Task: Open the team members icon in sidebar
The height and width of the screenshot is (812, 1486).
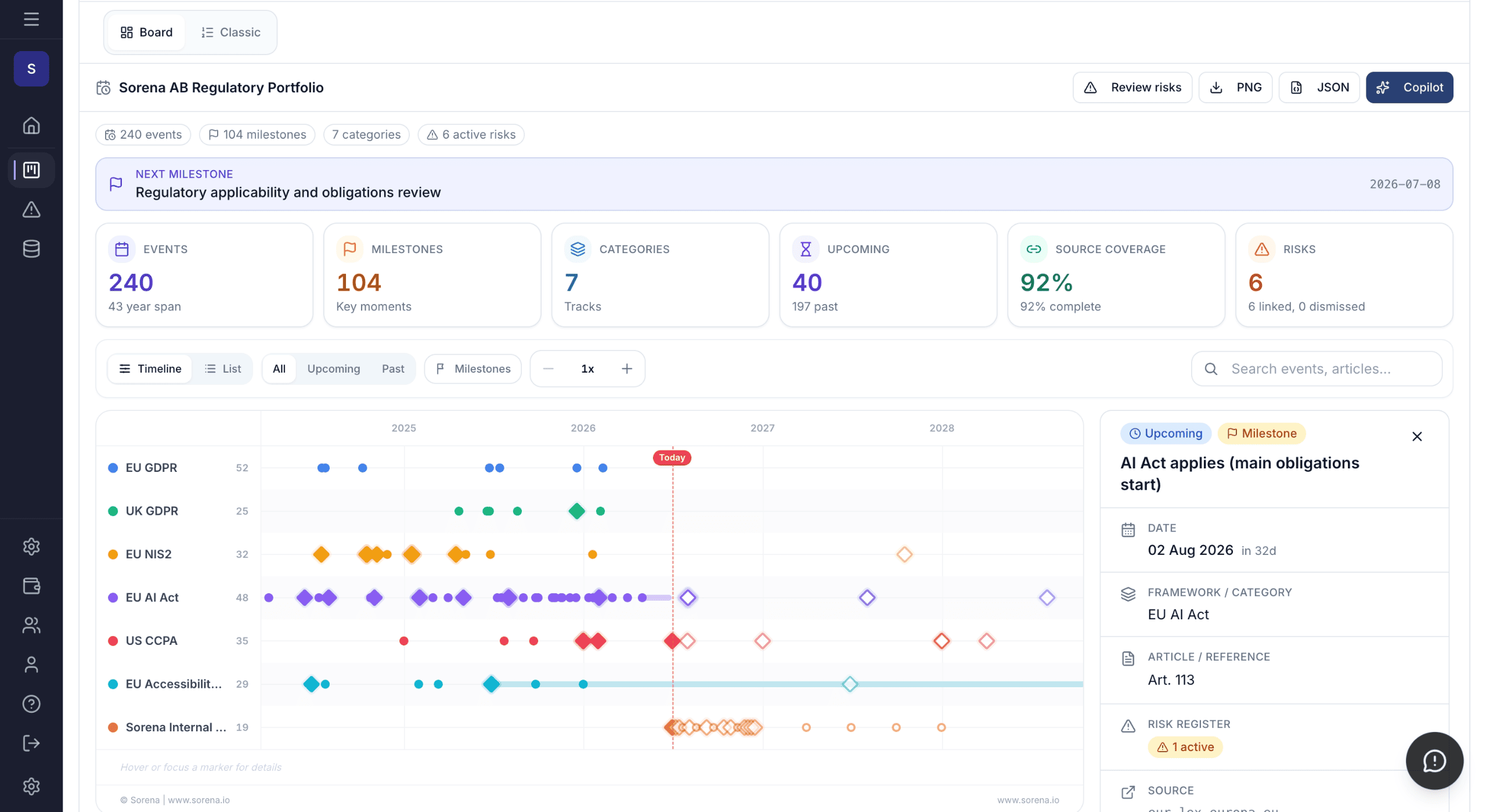Action: click(31, 625)
